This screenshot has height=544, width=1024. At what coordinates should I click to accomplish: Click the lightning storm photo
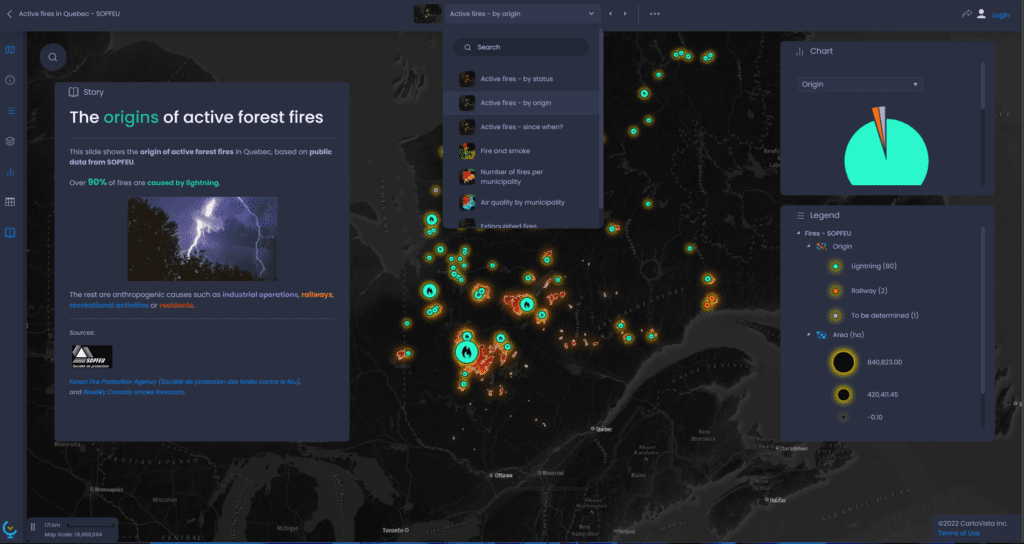click(x=202, y=239)
